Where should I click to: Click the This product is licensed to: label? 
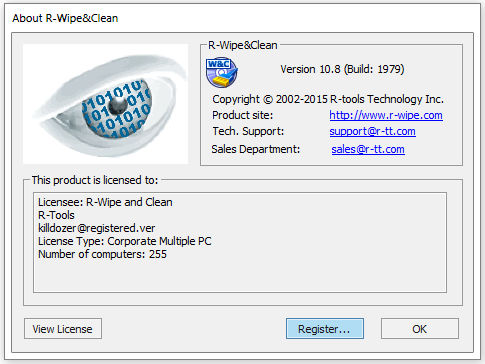(95, 180)
